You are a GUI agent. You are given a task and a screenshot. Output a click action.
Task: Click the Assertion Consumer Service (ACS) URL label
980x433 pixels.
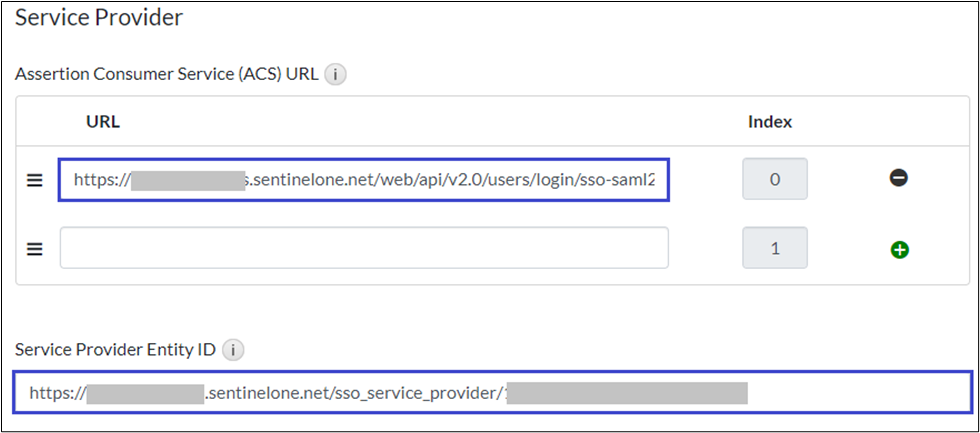pos(168,74)
